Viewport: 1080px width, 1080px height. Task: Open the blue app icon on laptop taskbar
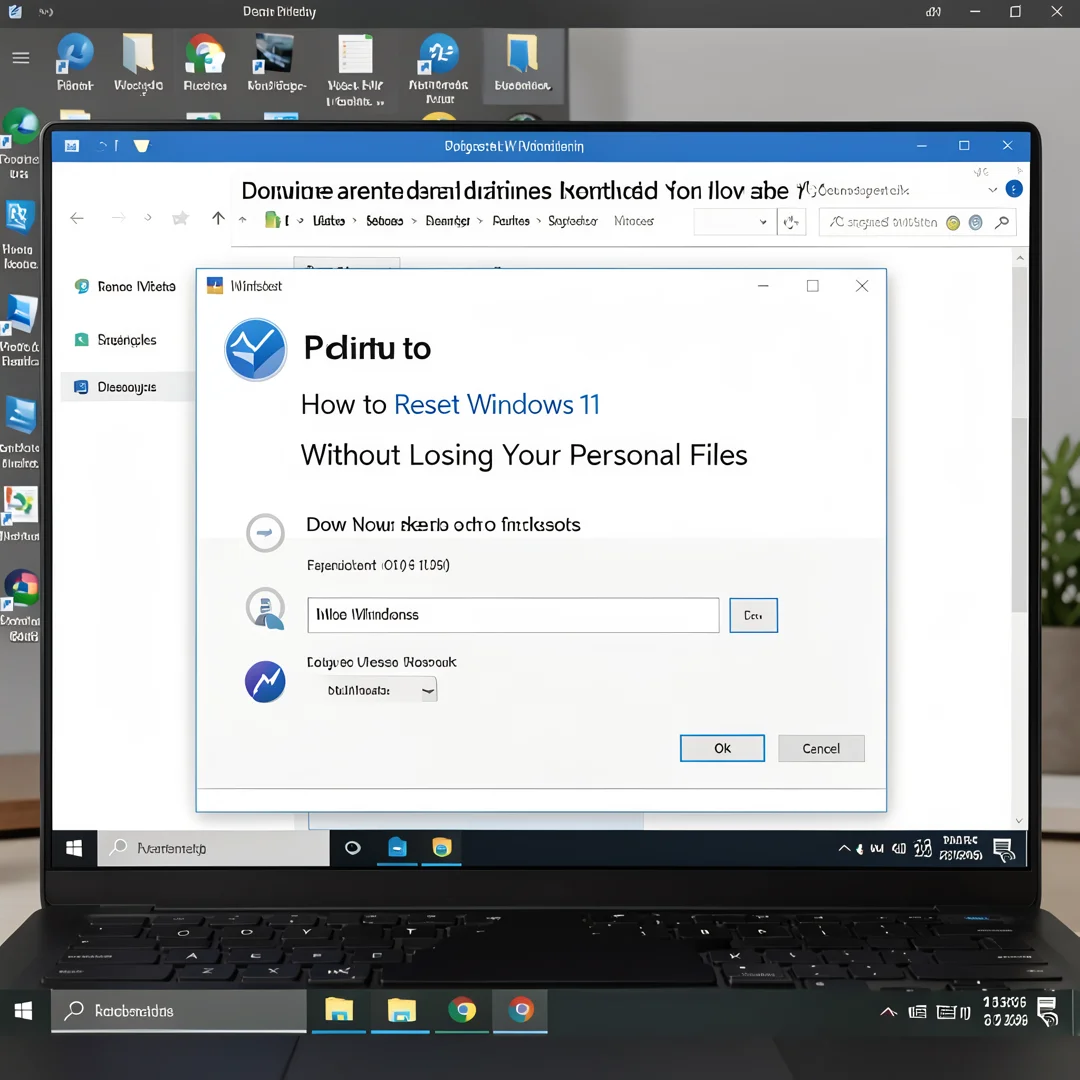click(397, 848)
